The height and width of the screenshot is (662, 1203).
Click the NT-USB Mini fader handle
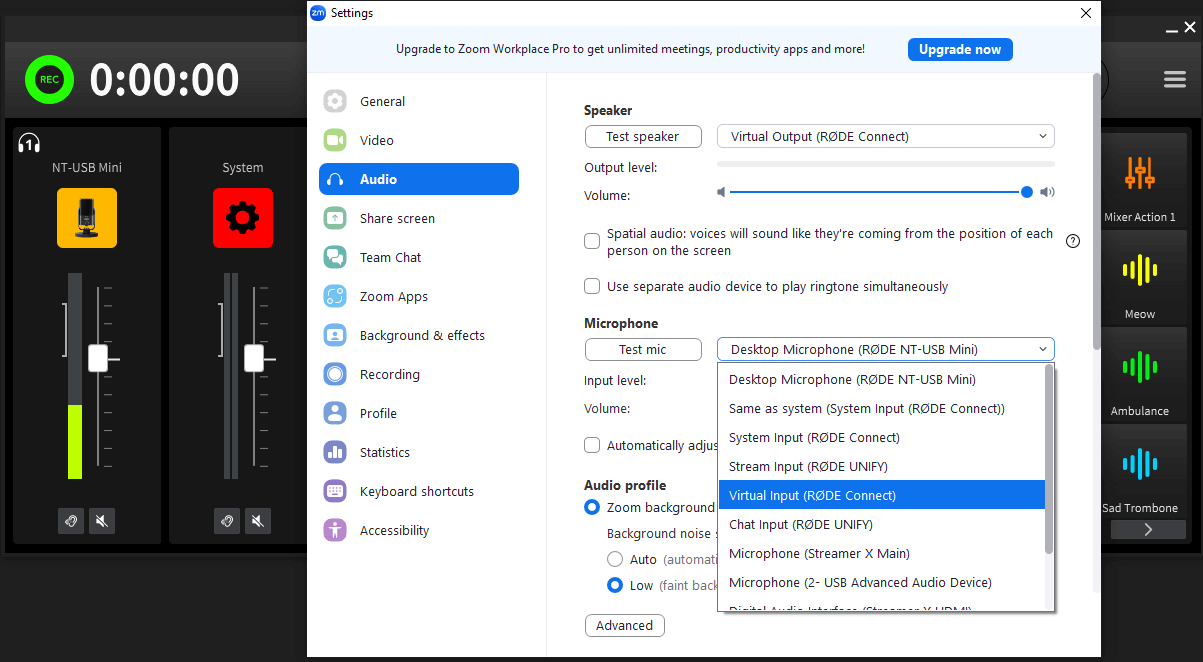(x=98, y=358)
